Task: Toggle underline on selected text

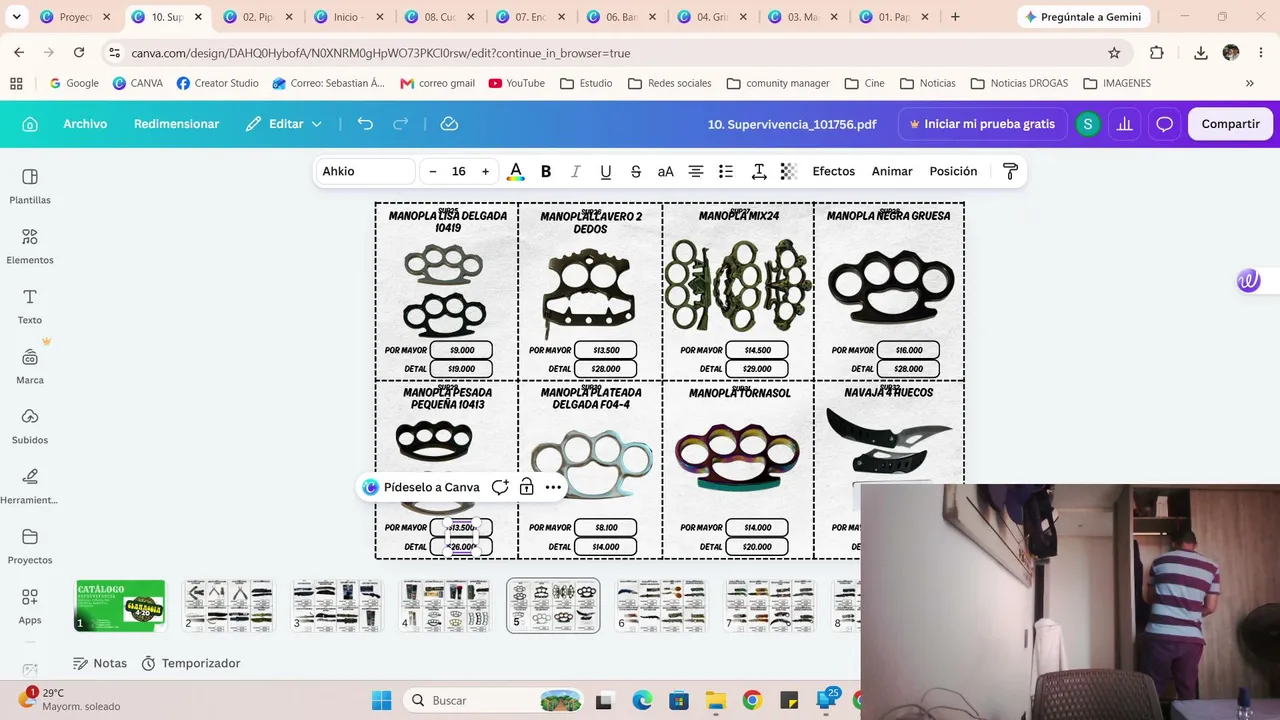Action: tap(606, 172)
